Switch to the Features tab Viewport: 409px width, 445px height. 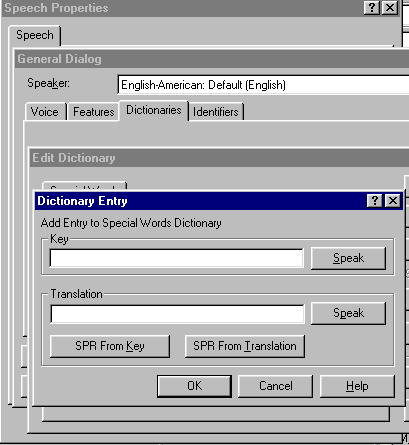(x=94, y=112)
